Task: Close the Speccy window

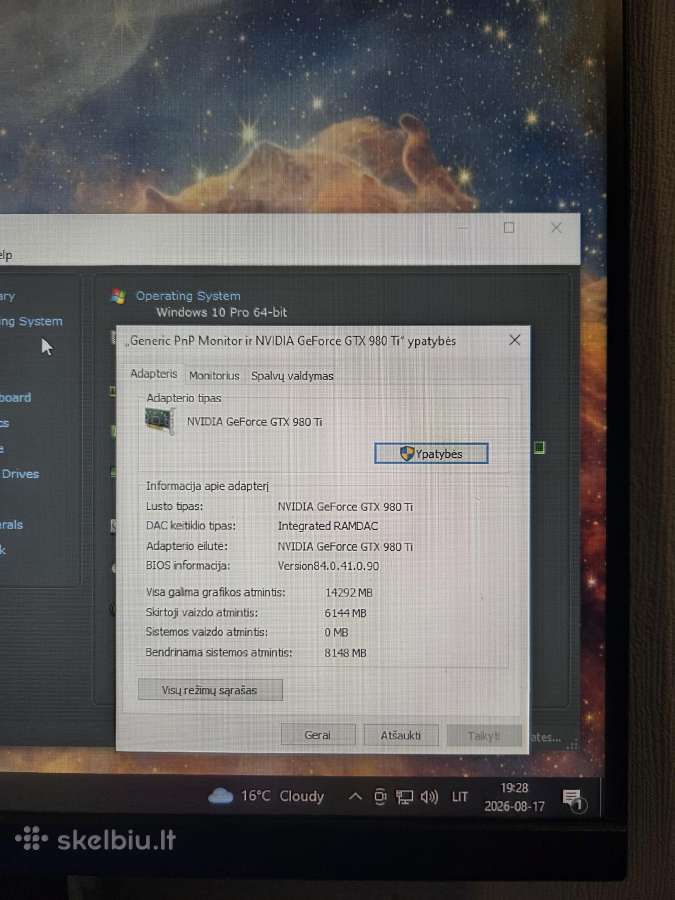Action: (556, 228)
